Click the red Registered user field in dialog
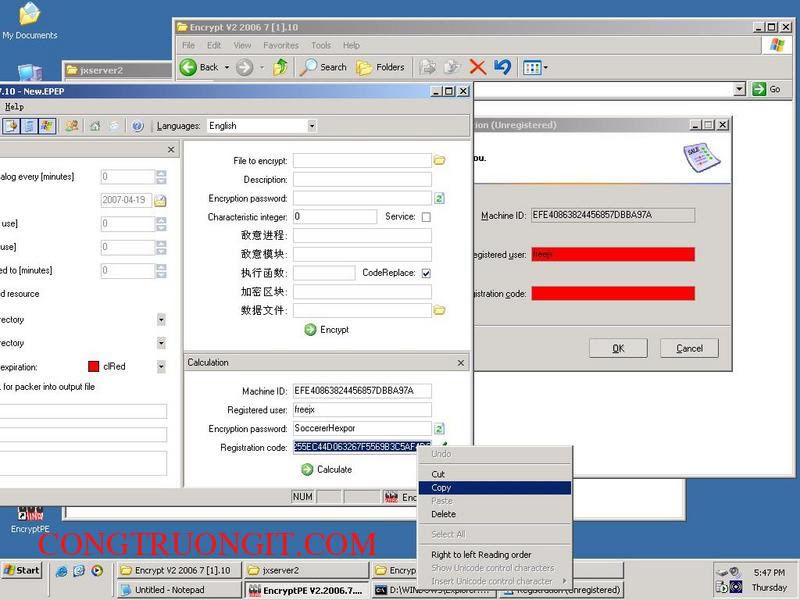The height and width of the screenshot is (600, 800). (x=613, y=254)
